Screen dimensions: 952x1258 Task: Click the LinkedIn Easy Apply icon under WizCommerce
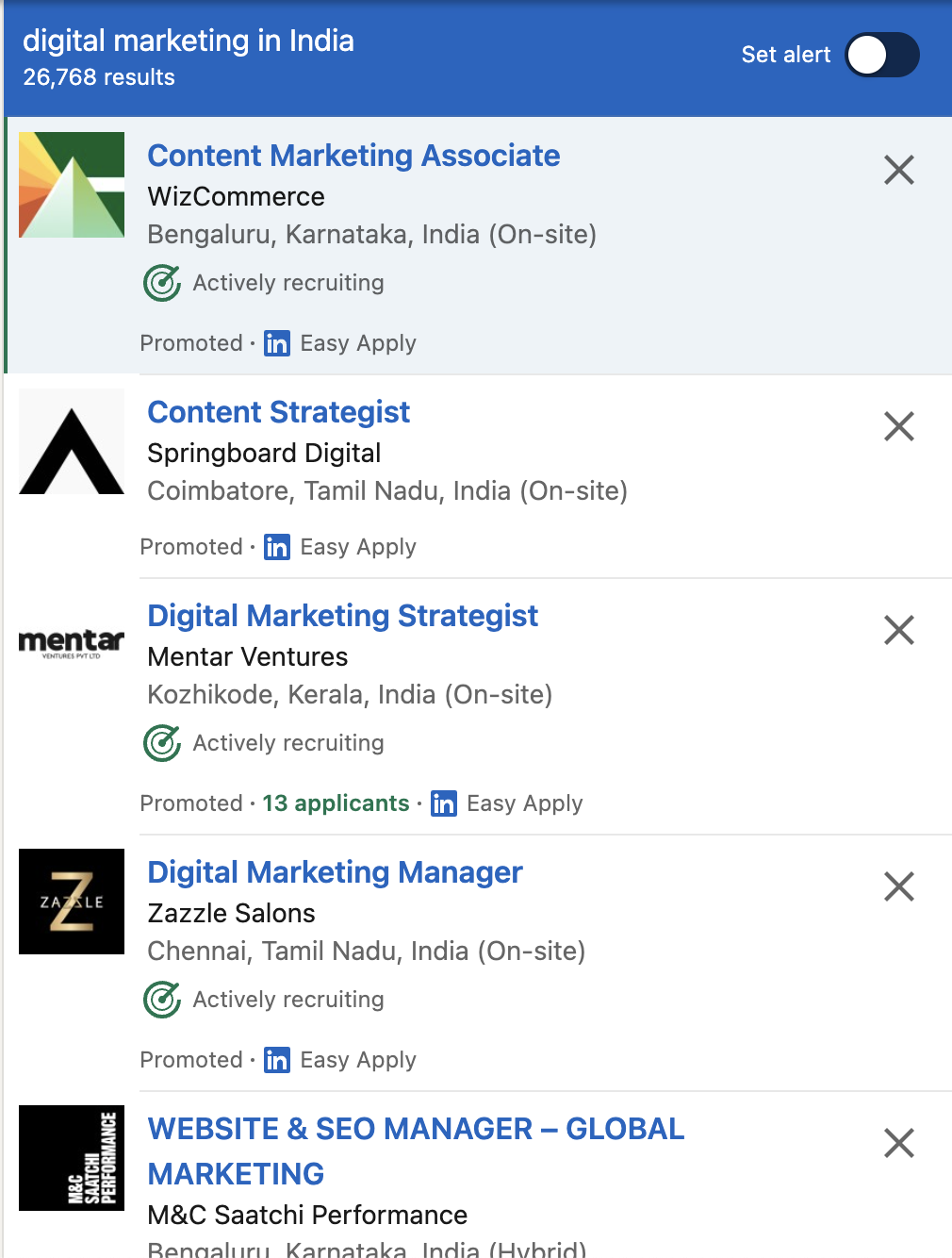tap(277, 343)
